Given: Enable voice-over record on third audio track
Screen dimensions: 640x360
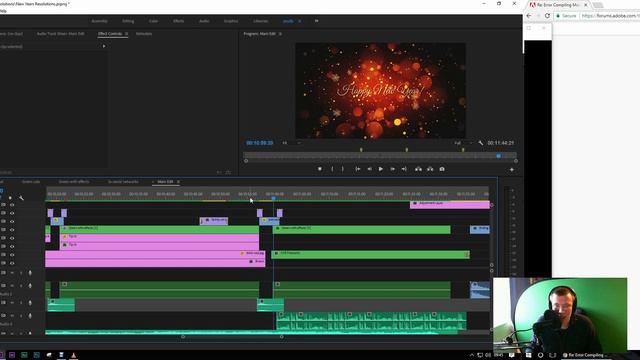Looking at the screenshot, I should (x=30, y=303).
